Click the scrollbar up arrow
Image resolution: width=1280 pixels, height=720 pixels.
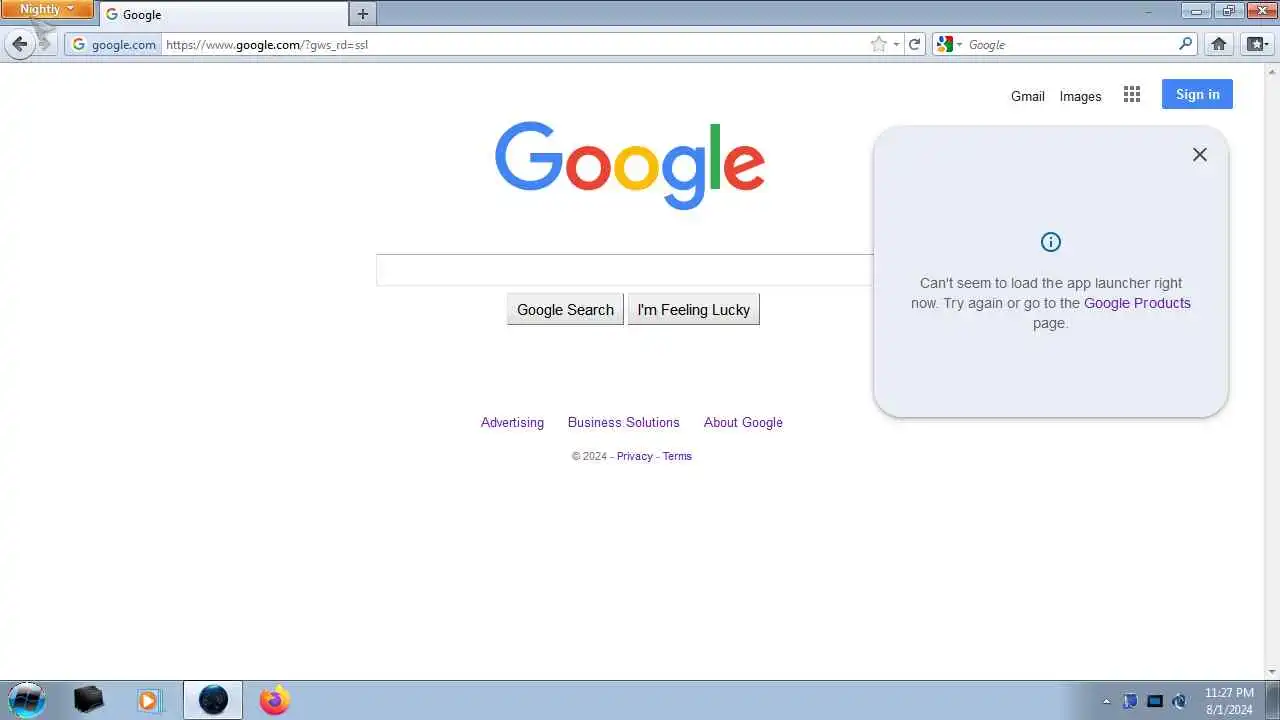click(x=1272, y=71)
